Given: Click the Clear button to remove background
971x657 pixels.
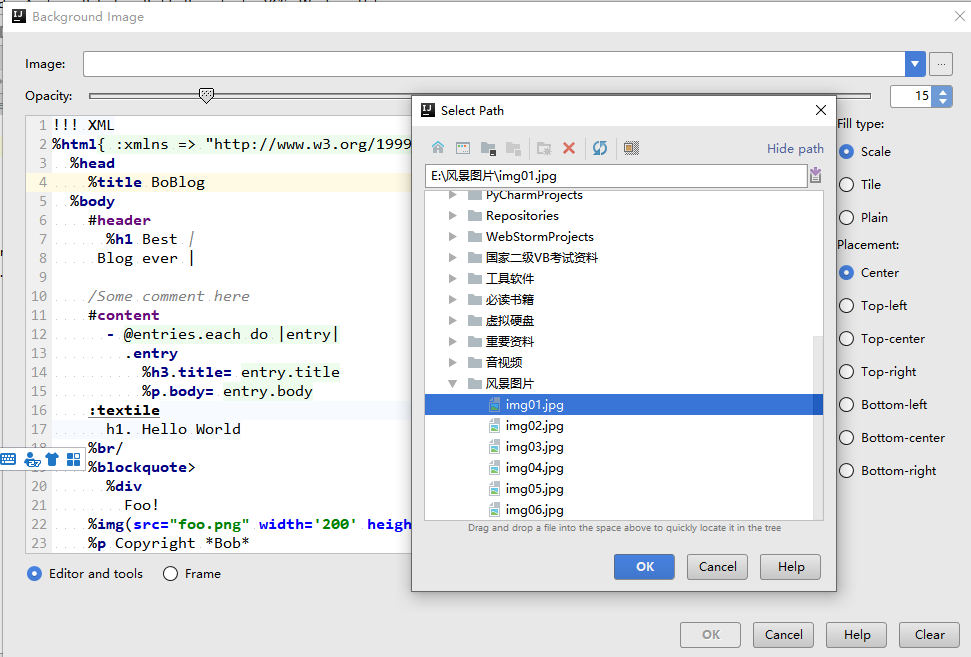Looking at the screenshot, I should (x=929, y=634).
